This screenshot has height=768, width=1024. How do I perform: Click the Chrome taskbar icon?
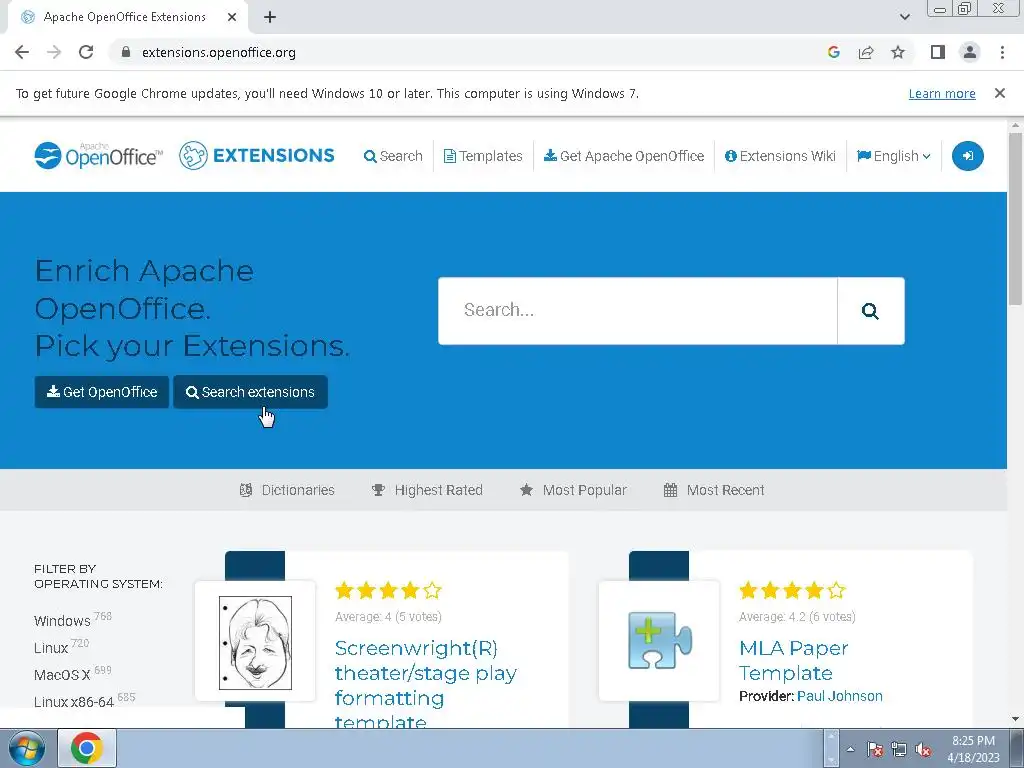click(x=87, y=748)
